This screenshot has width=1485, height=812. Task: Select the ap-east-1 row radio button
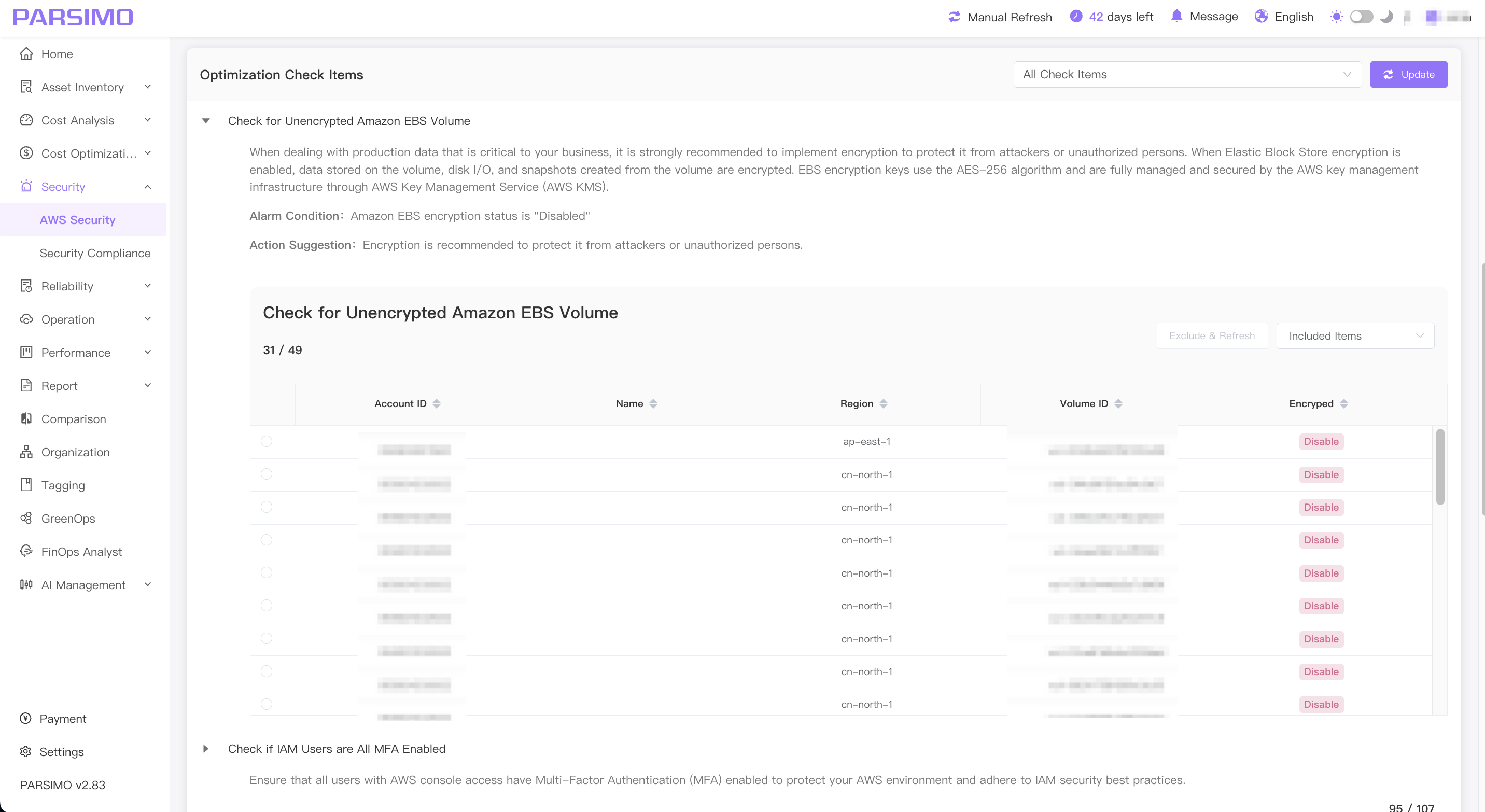pyautogui.click(x=267, y=441)
